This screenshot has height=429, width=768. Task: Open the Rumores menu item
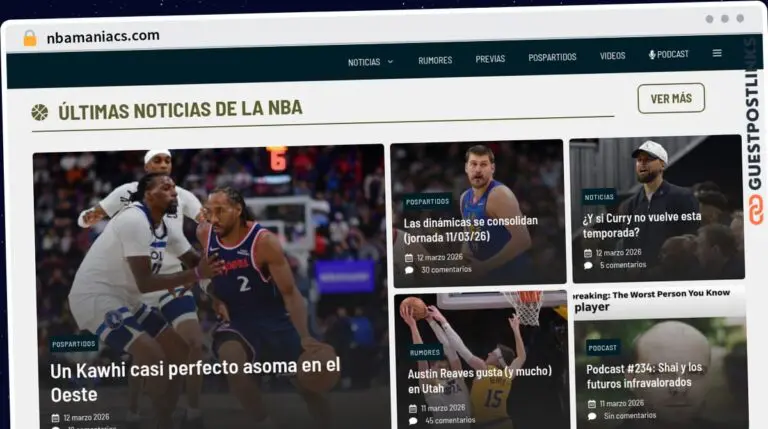coord(435,60)
